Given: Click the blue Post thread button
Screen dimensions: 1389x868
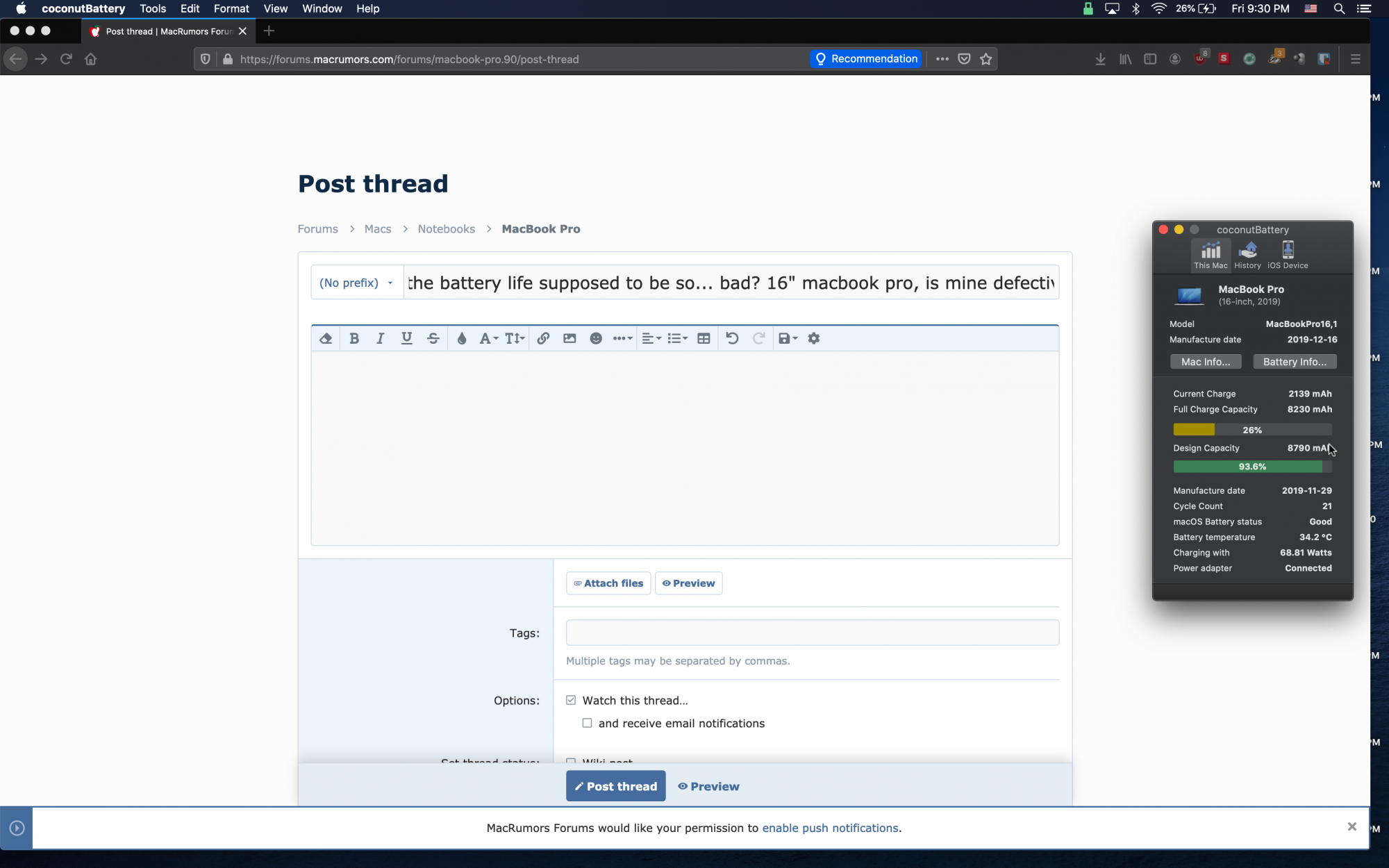Looking at the screenshot, I should (616, 786).
